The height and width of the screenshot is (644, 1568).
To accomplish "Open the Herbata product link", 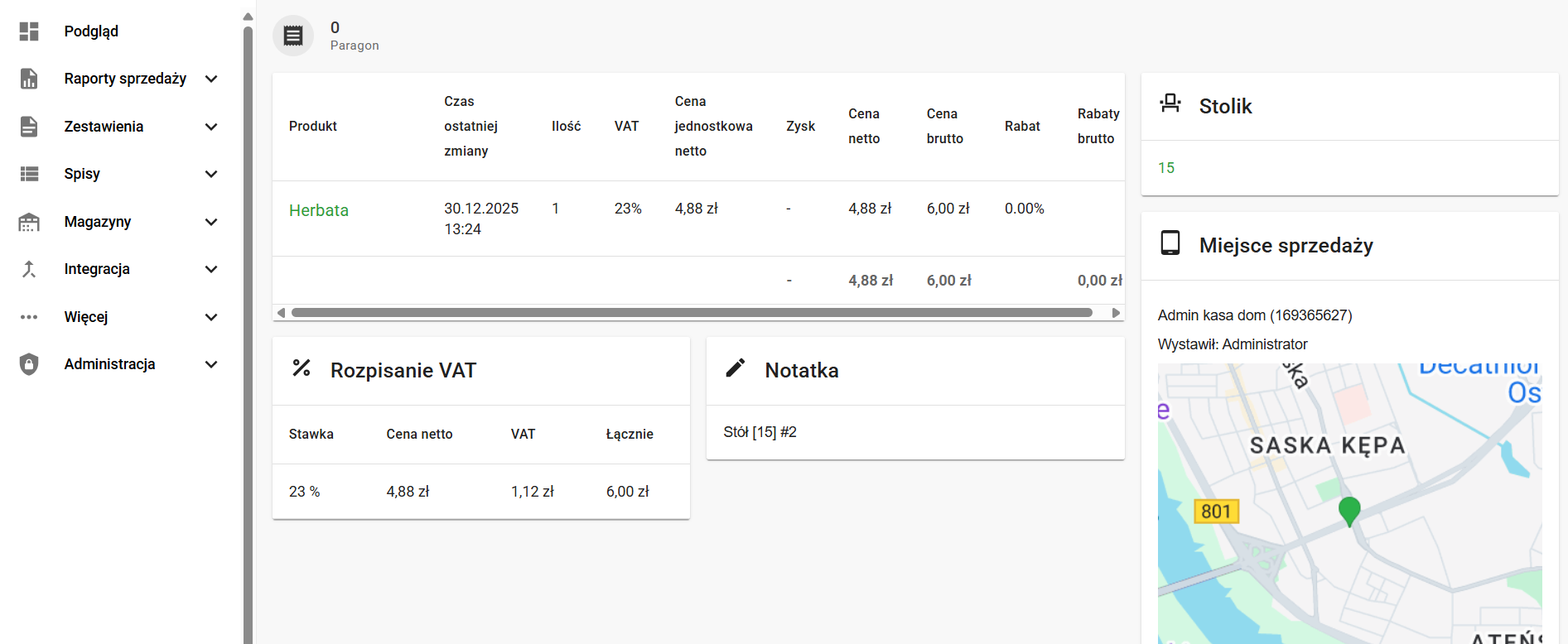I will (318, 210).
